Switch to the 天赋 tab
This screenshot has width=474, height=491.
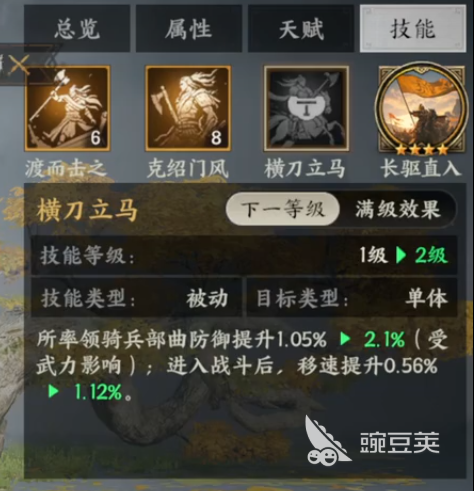(x=301, y=29)
